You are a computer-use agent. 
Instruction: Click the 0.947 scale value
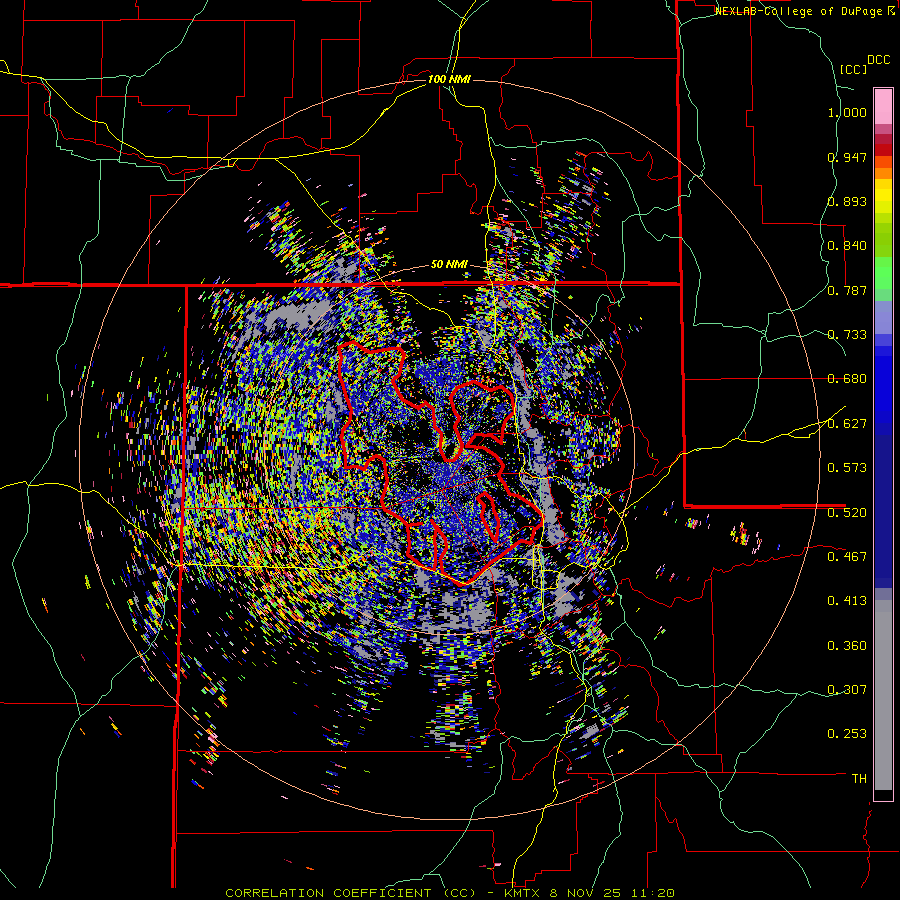pos(847,157)
